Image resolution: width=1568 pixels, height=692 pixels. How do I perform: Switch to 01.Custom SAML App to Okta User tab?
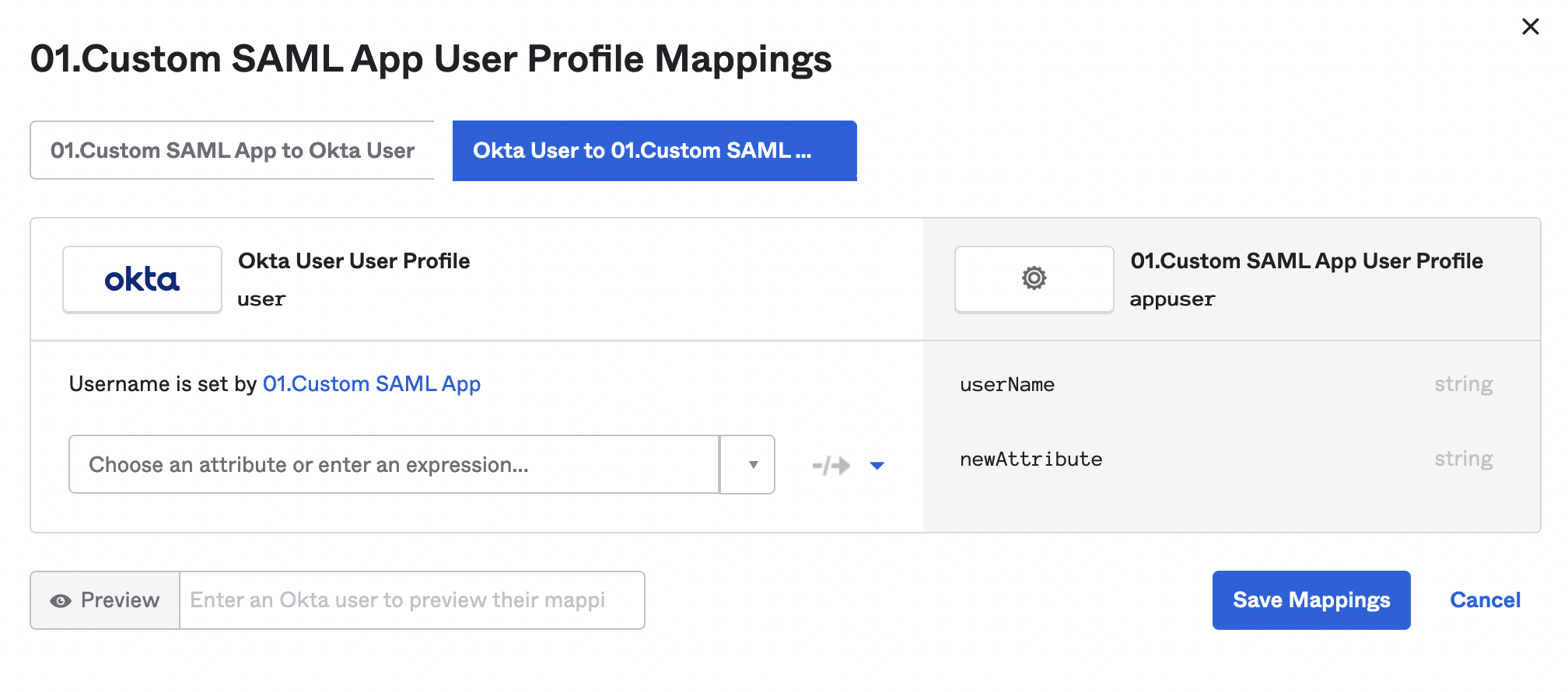pos(232,150)
